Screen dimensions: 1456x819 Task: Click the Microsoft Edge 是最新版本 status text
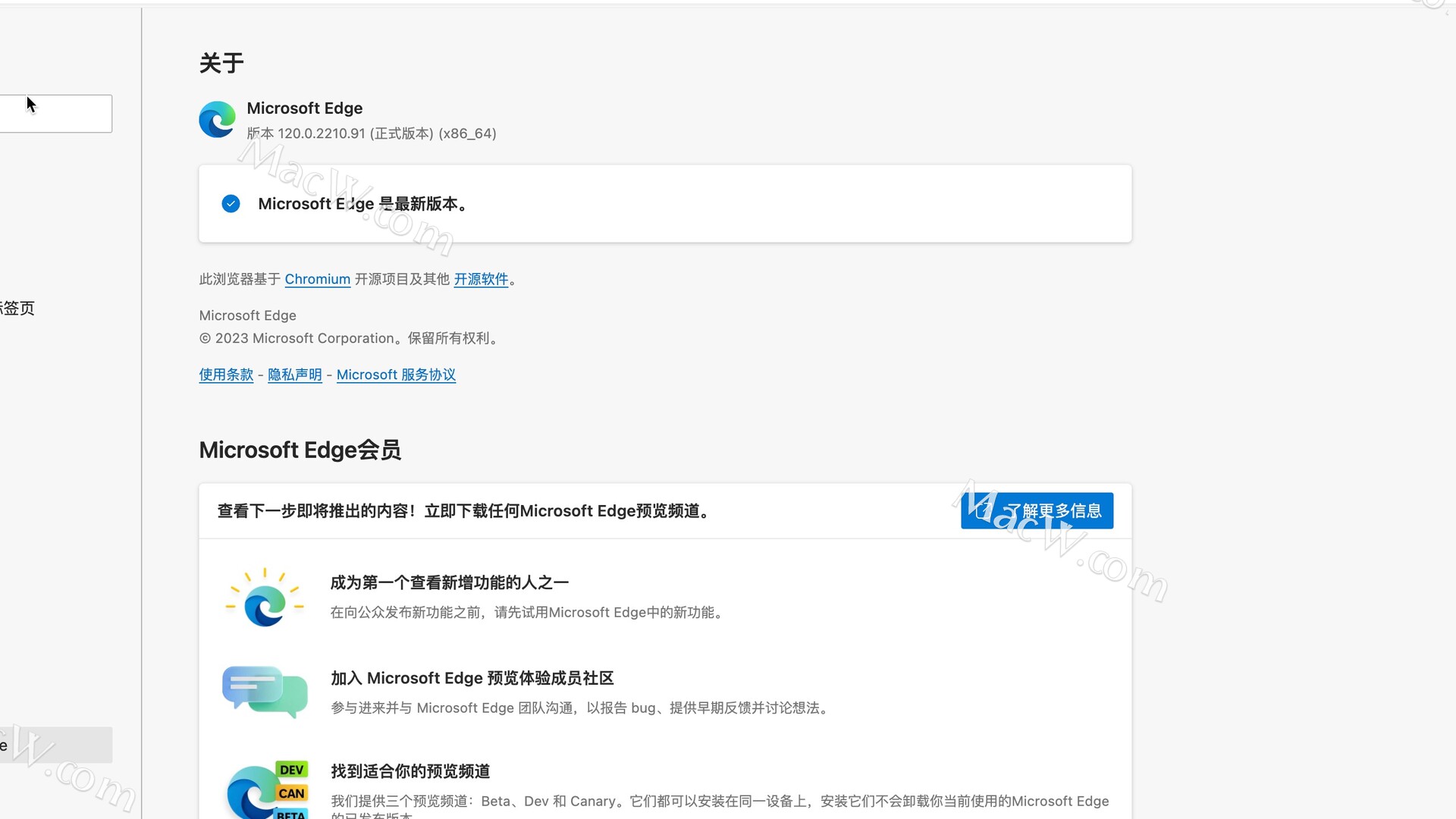coord(362,204)
